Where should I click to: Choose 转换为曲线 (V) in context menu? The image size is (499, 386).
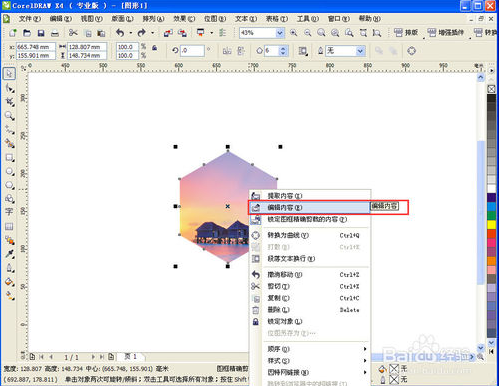coord(310,235)
